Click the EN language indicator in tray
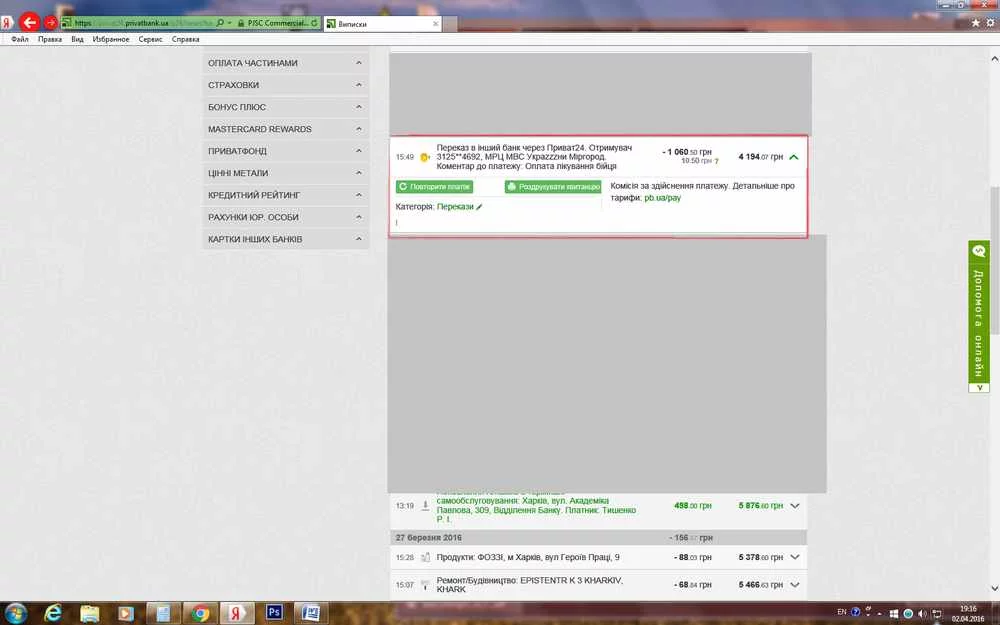1000x625 pixels. (841, 612)
